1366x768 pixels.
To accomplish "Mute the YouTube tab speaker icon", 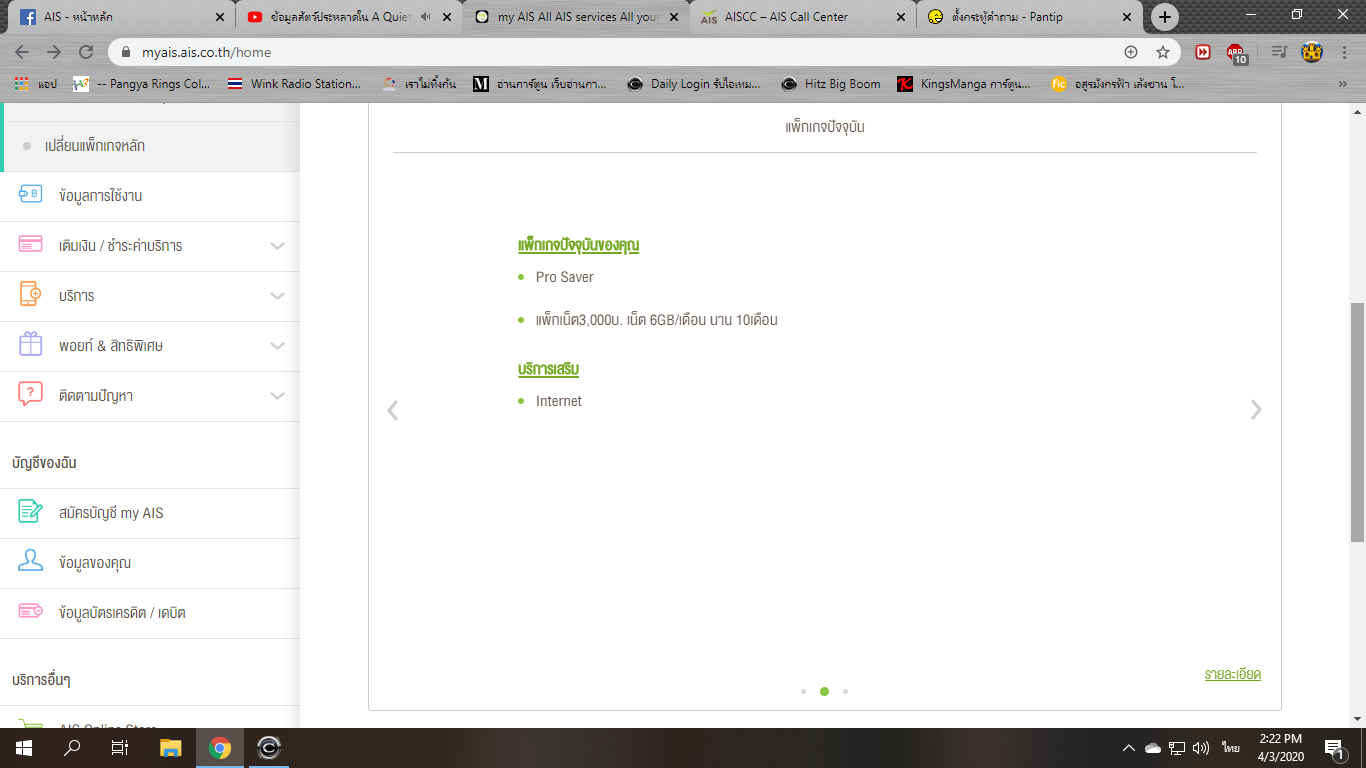I will click(426, 17).
